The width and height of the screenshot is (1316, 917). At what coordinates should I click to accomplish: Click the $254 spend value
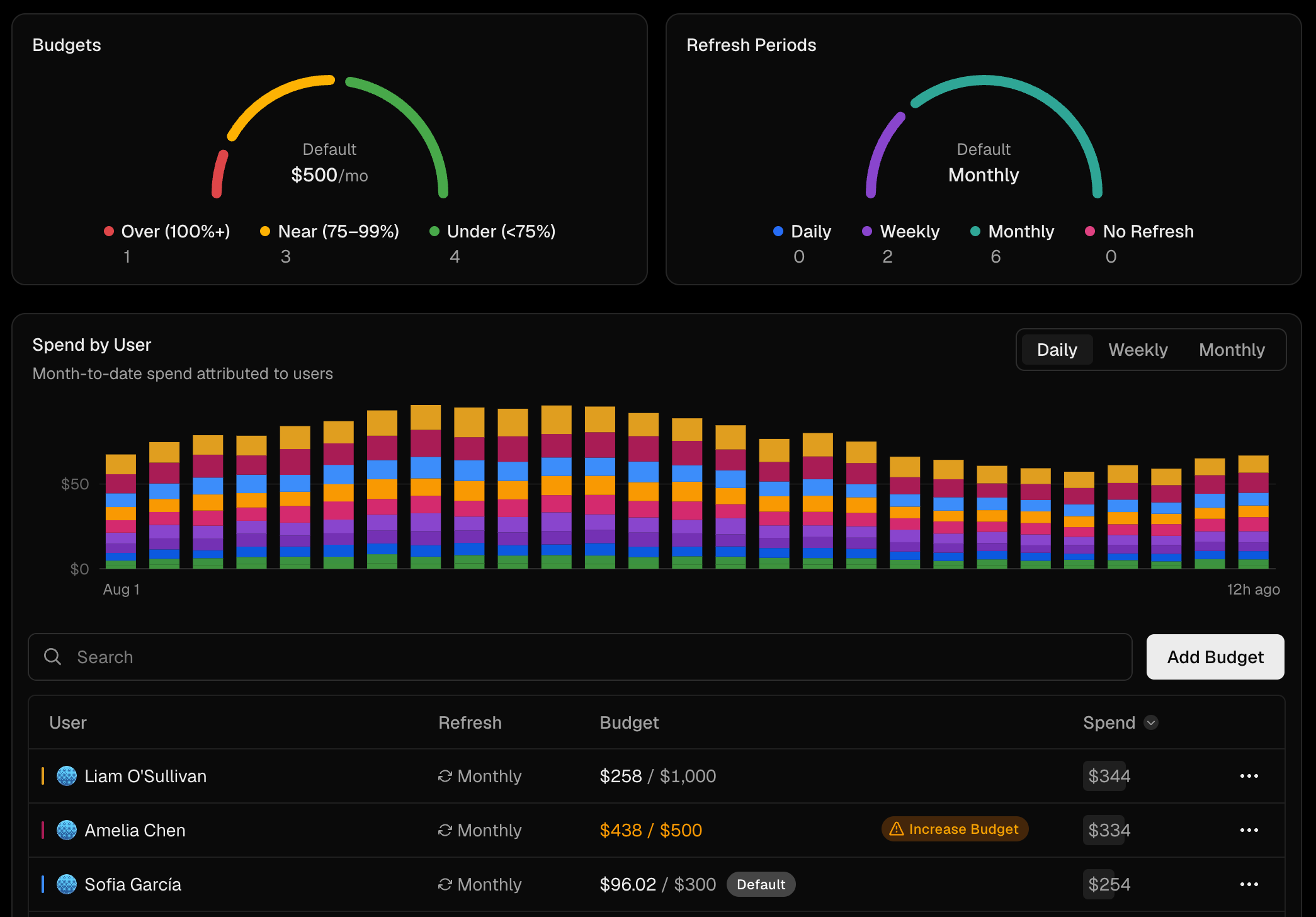tap(1109, 884)
